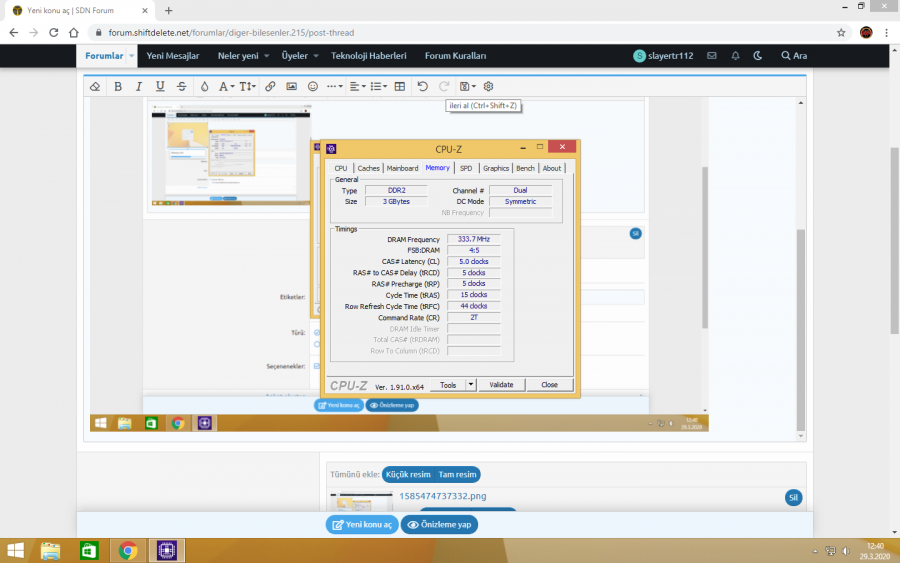Undo the last edit in editor

pos(423,87)
